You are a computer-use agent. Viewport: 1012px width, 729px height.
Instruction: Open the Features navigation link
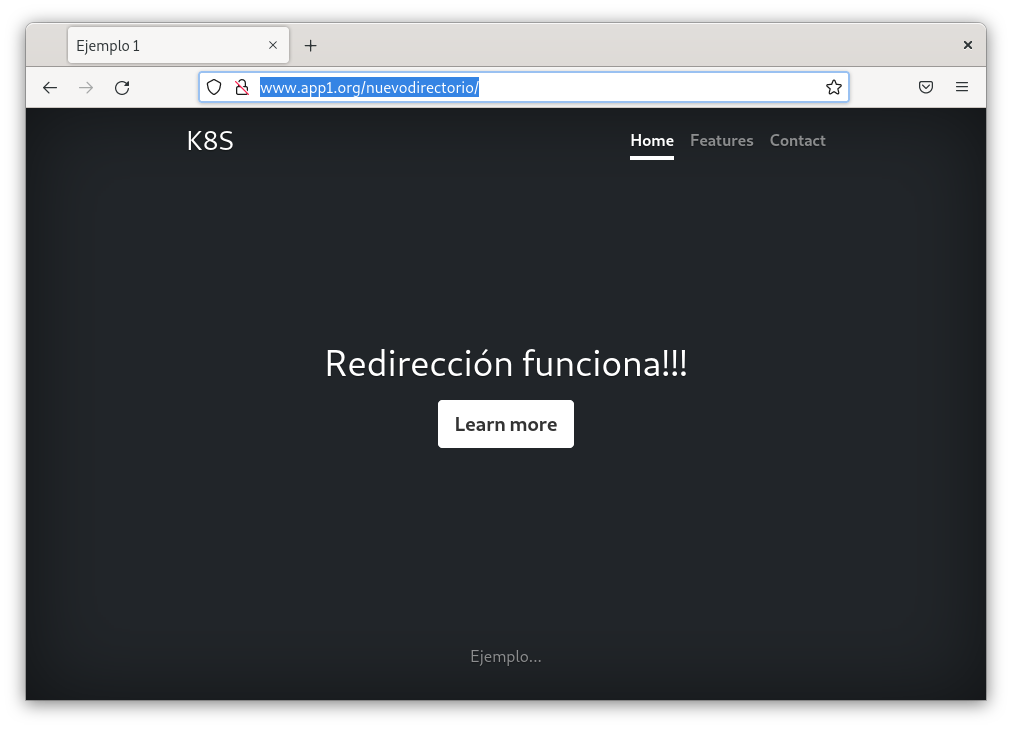(721, 141)
